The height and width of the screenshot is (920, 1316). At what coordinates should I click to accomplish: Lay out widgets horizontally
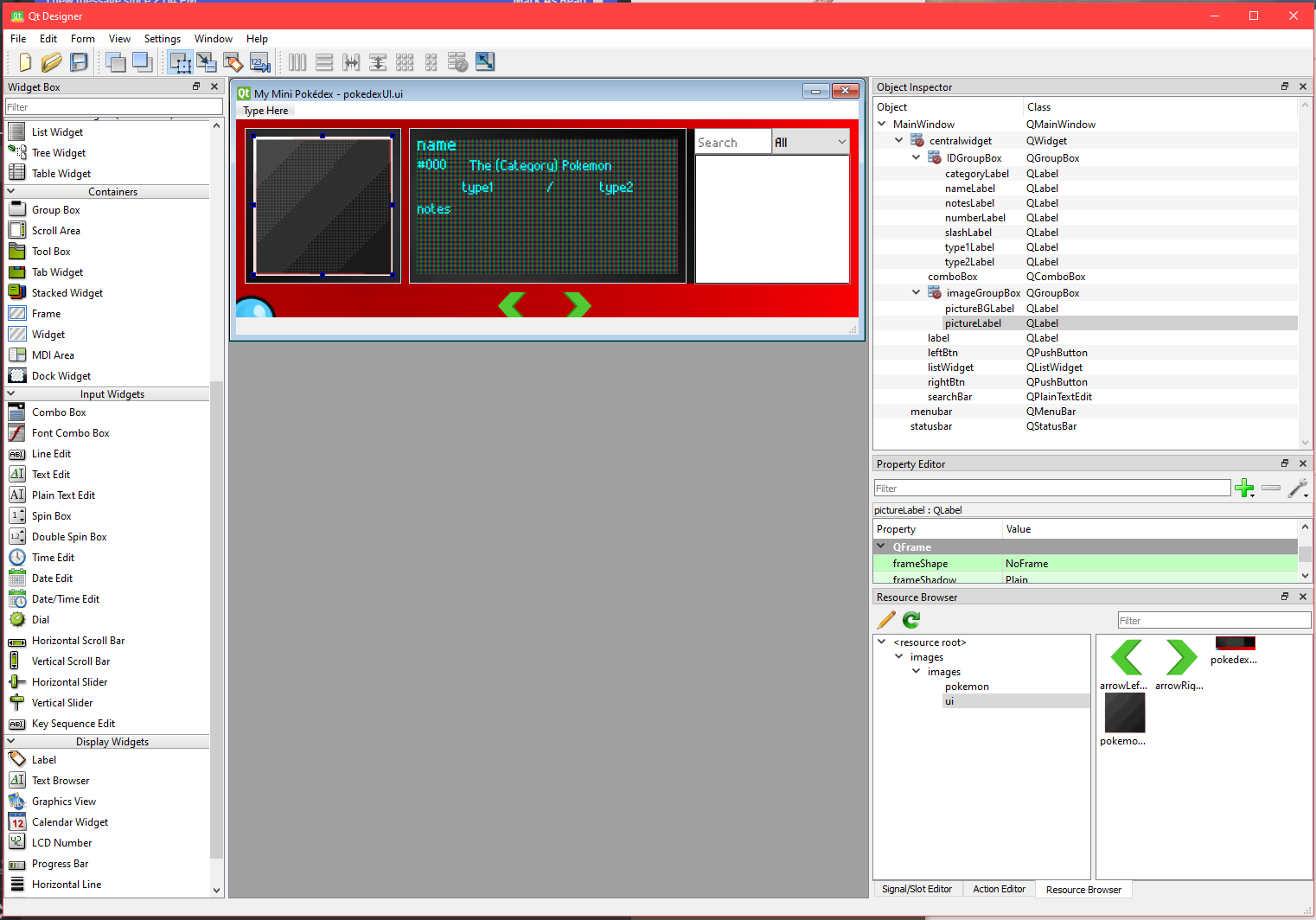pos(297,62)
